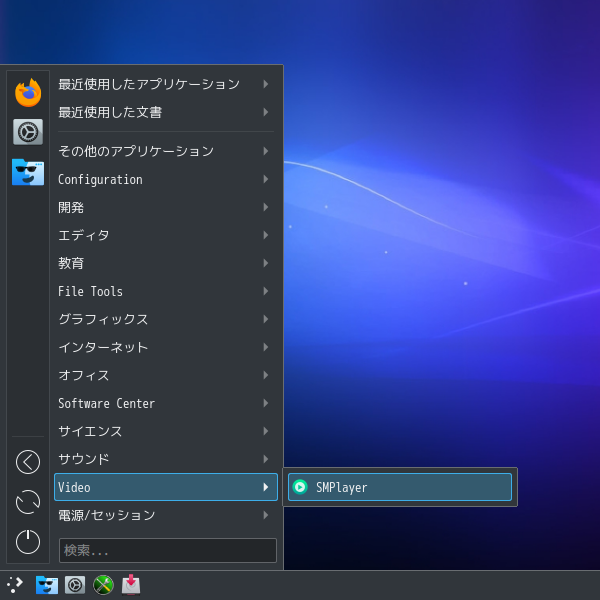Viewport: 600px width, 600px height.
Task: Open the インターネット category
Action: coord(166,347)
